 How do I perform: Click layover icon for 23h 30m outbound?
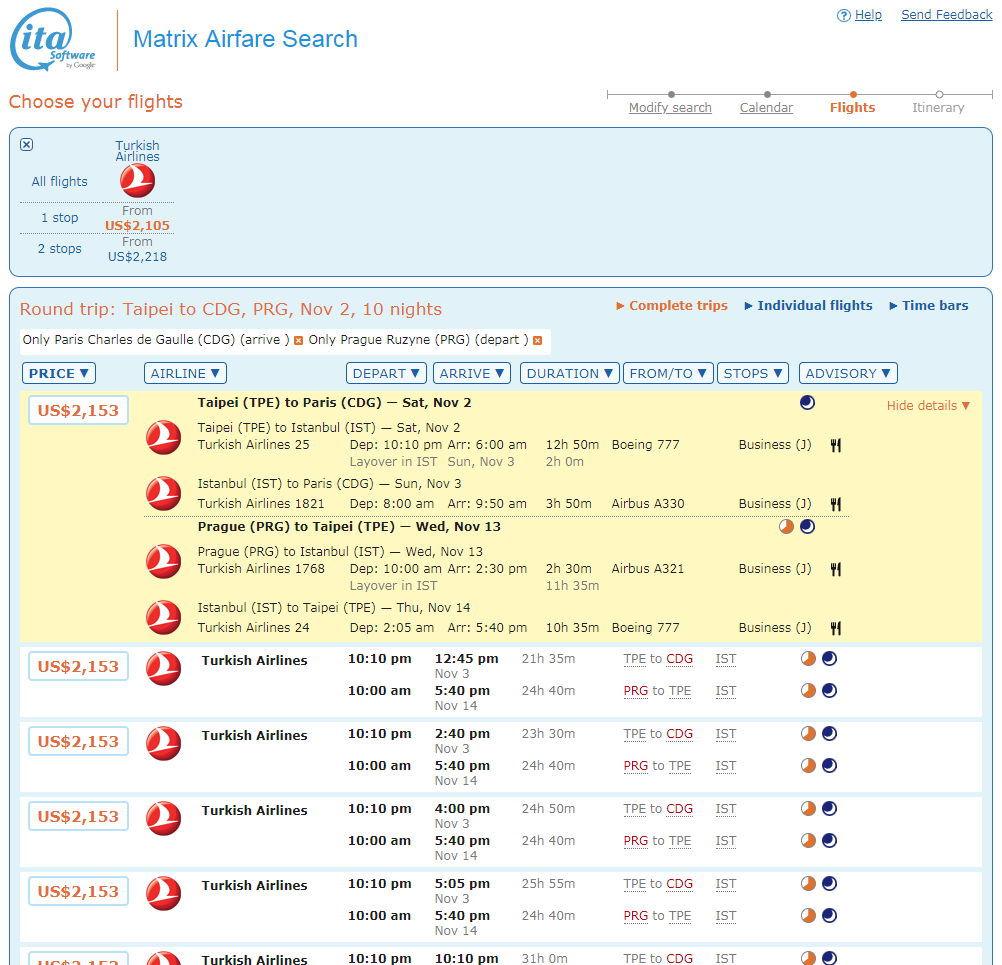pos(808,734)
